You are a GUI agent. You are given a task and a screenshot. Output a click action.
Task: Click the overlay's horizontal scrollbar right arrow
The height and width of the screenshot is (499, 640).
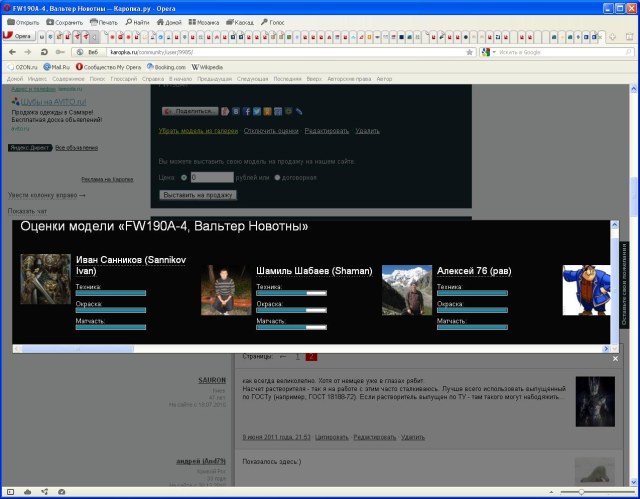click(x=607, y=348)
